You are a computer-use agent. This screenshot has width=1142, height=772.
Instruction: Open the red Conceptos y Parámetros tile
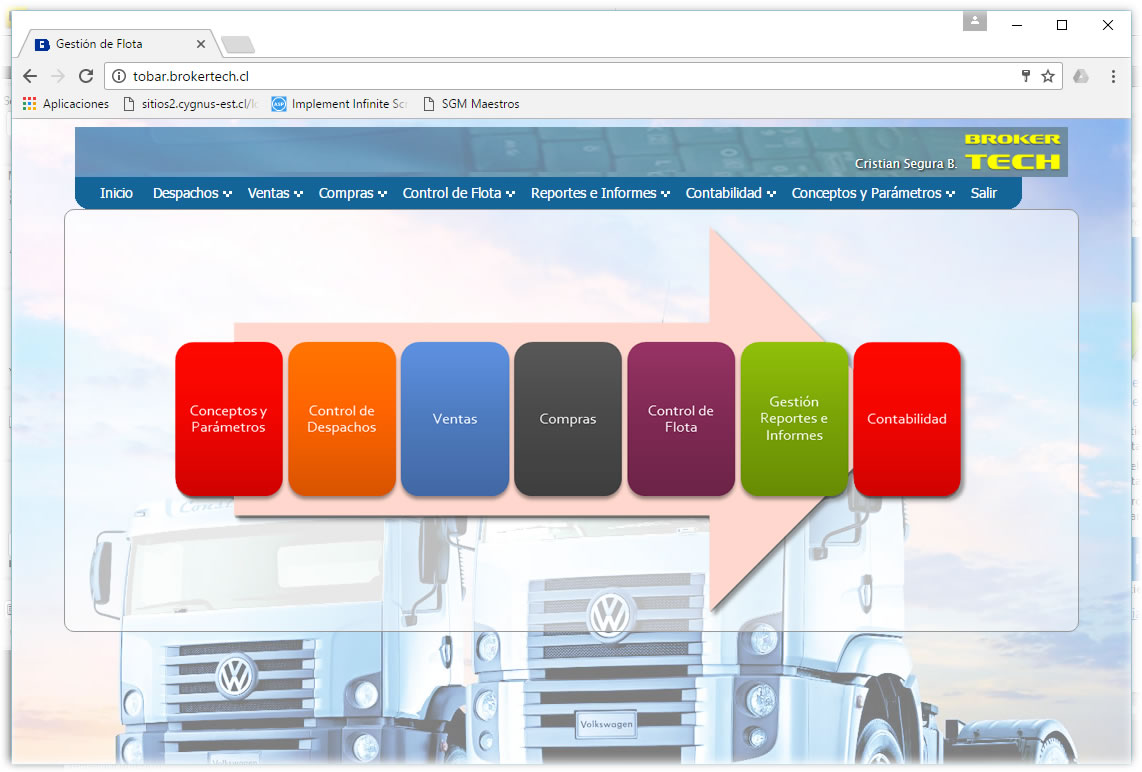click(x=228, y=419)
